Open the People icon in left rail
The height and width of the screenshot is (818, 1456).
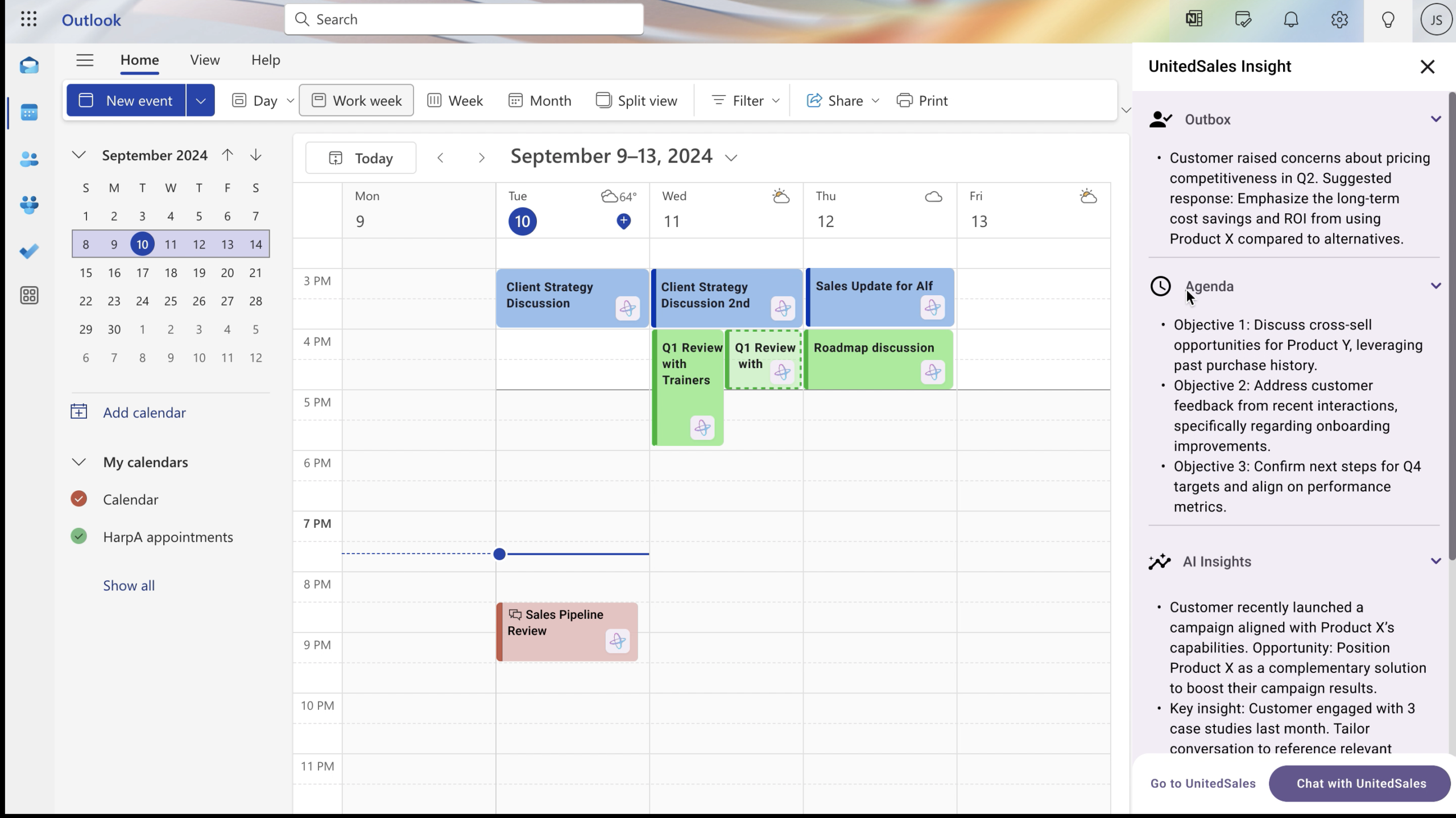[x=29, y=159]
